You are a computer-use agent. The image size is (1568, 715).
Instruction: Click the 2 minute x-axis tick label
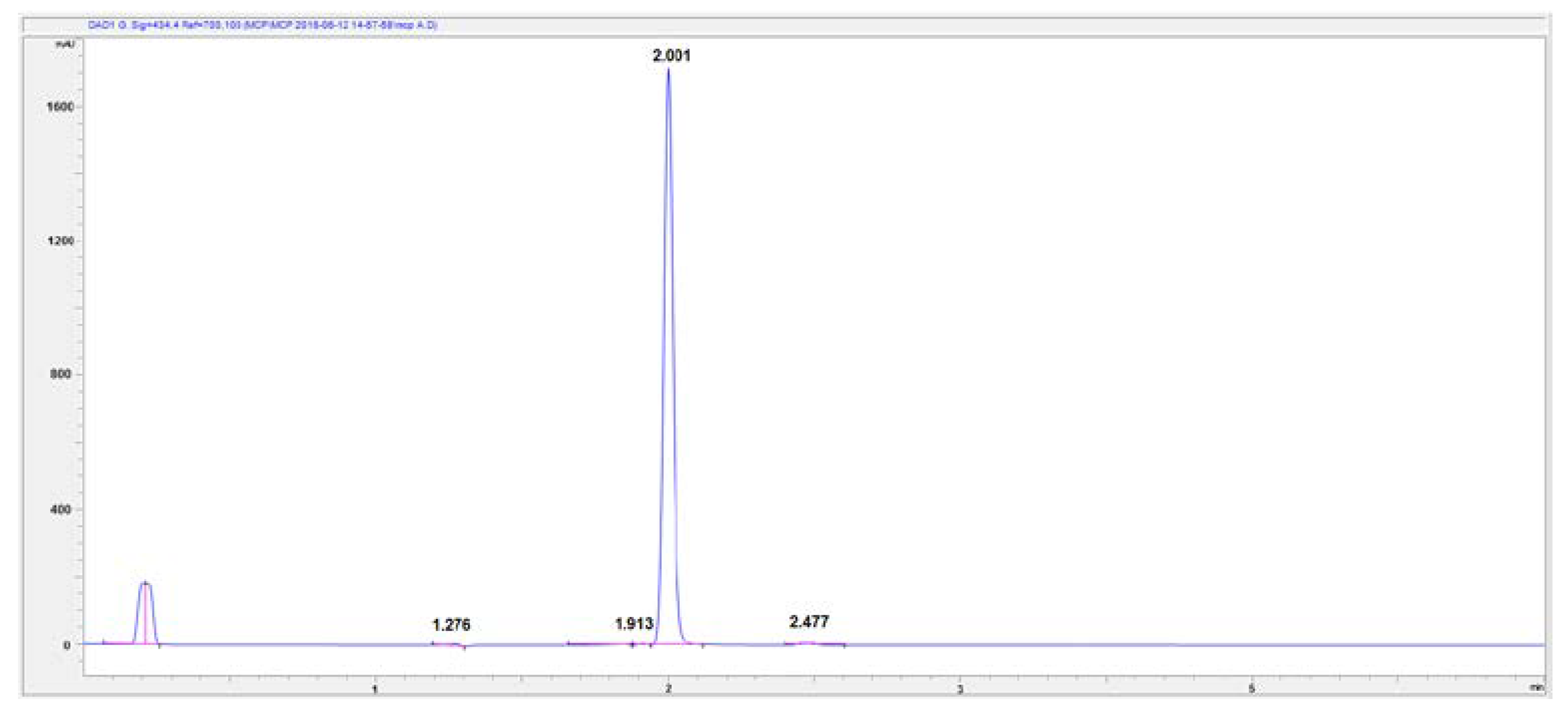669,689
